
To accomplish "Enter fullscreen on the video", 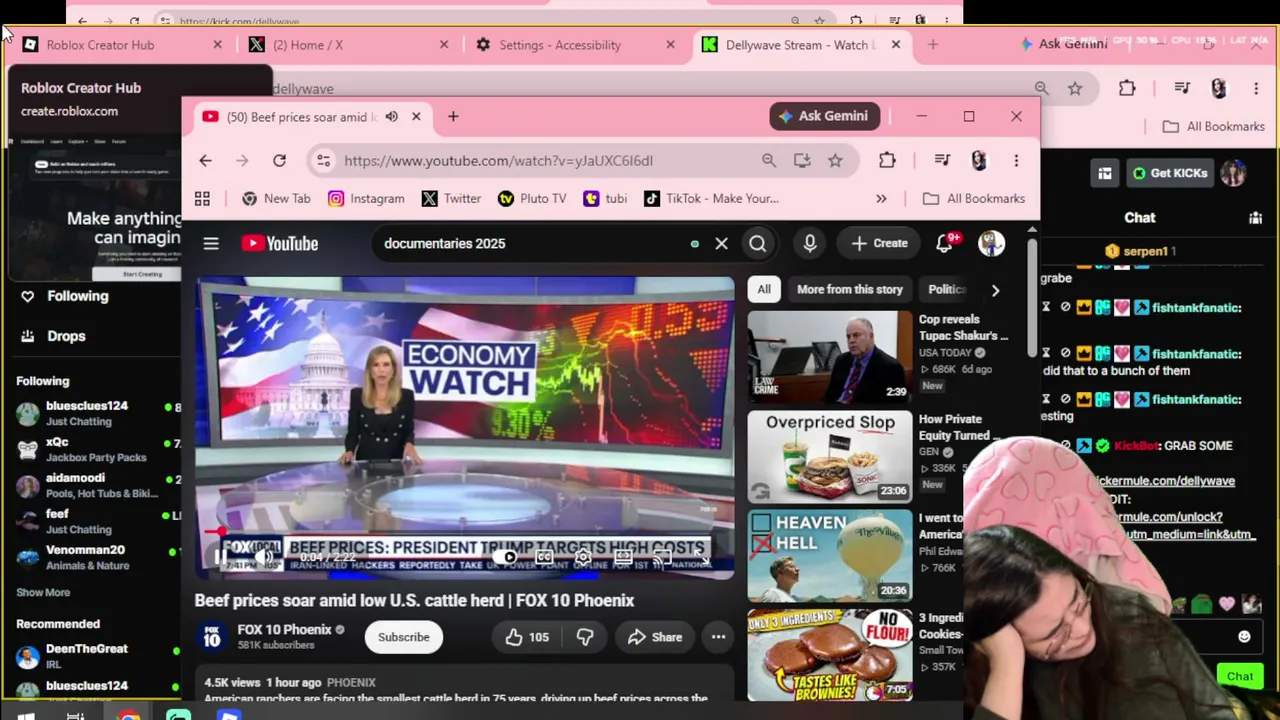I will click(x=703, y=557).
